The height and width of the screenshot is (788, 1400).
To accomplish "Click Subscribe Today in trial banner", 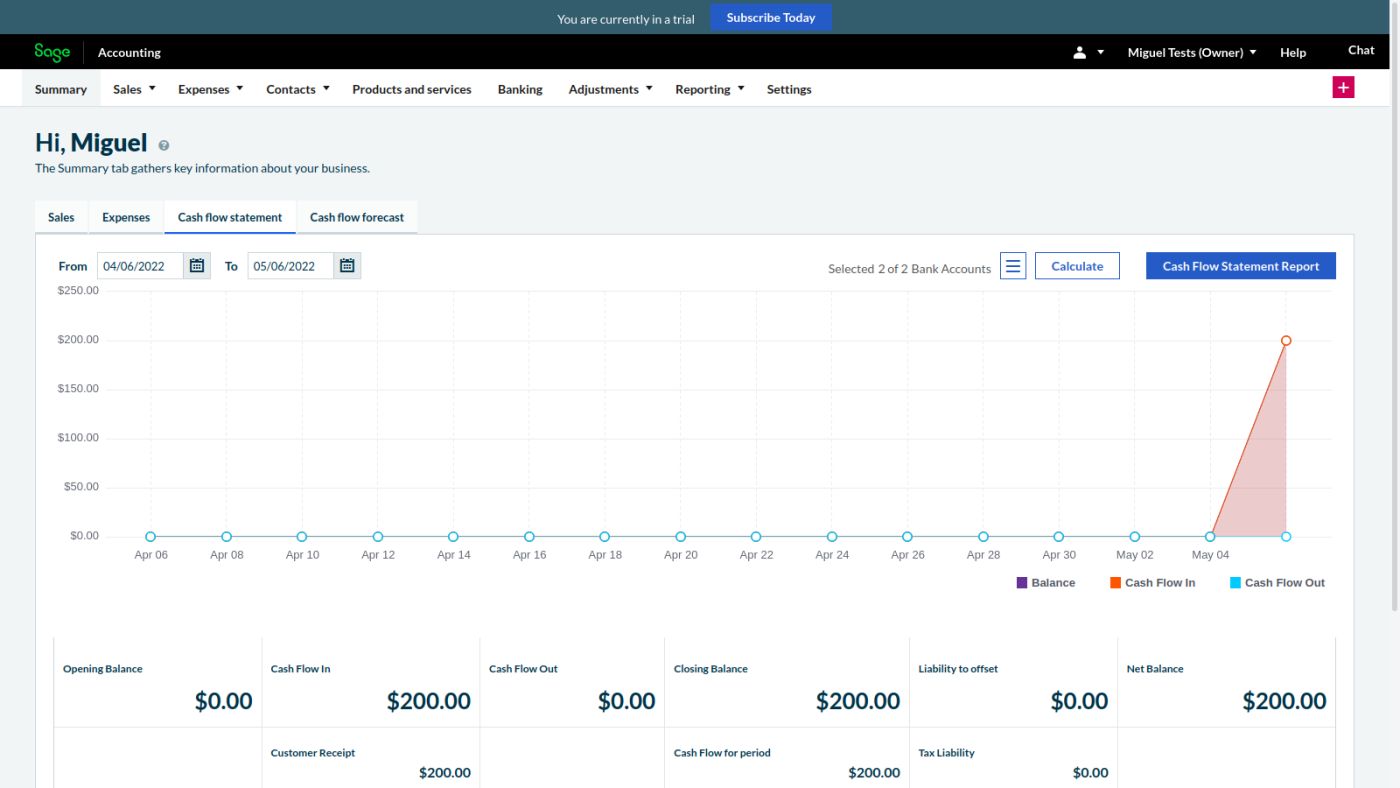I will [x=770, y=18].
